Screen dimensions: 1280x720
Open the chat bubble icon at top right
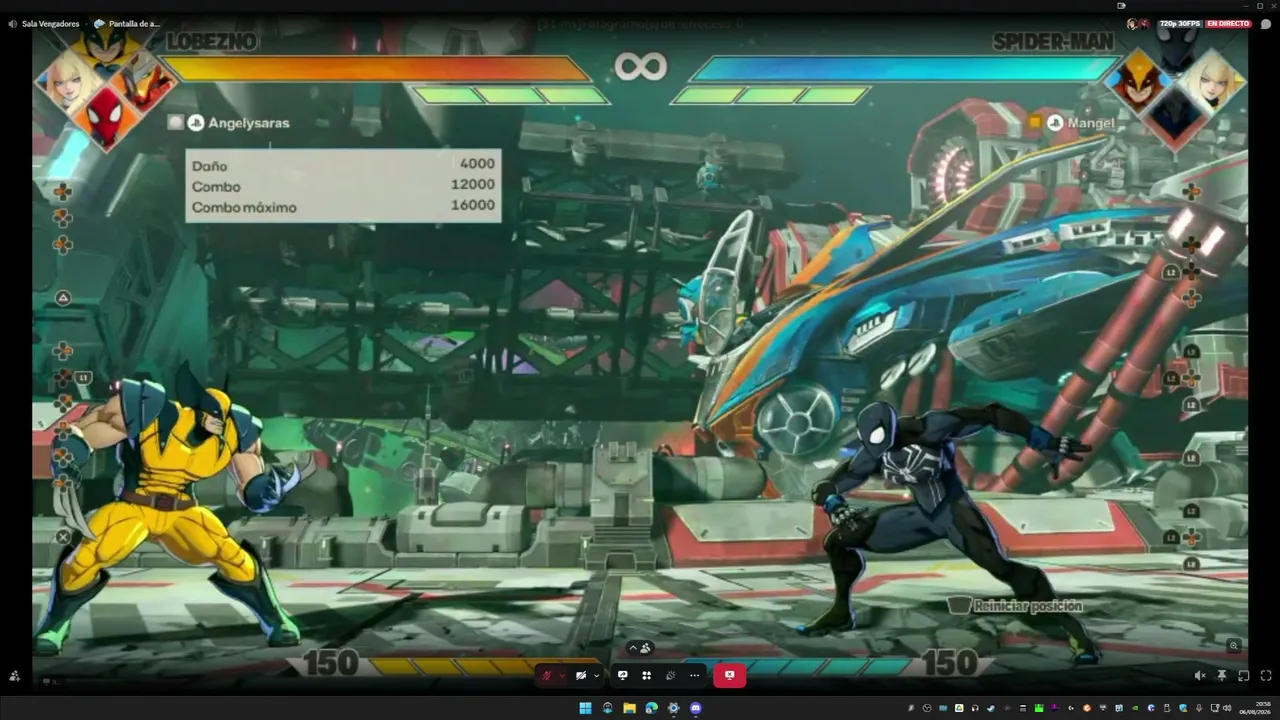1265,24
